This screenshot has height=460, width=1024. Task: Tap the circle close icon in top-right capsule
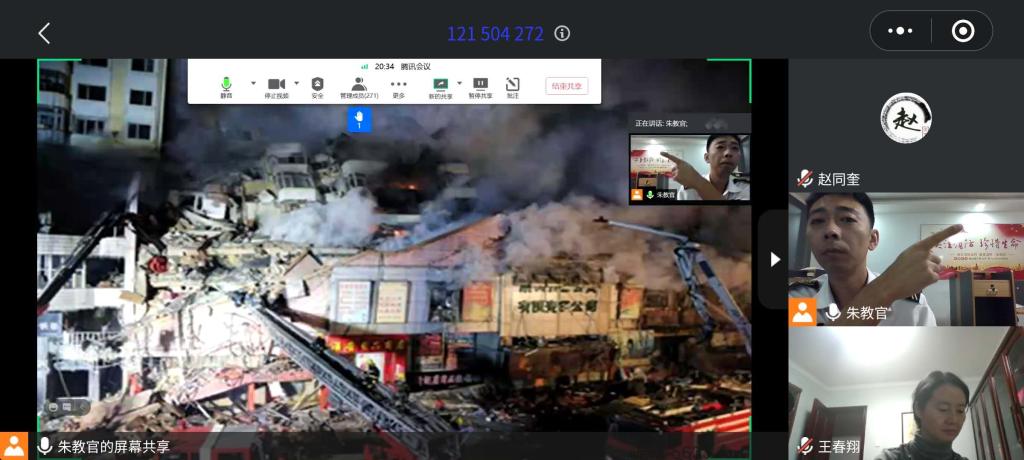963,31
